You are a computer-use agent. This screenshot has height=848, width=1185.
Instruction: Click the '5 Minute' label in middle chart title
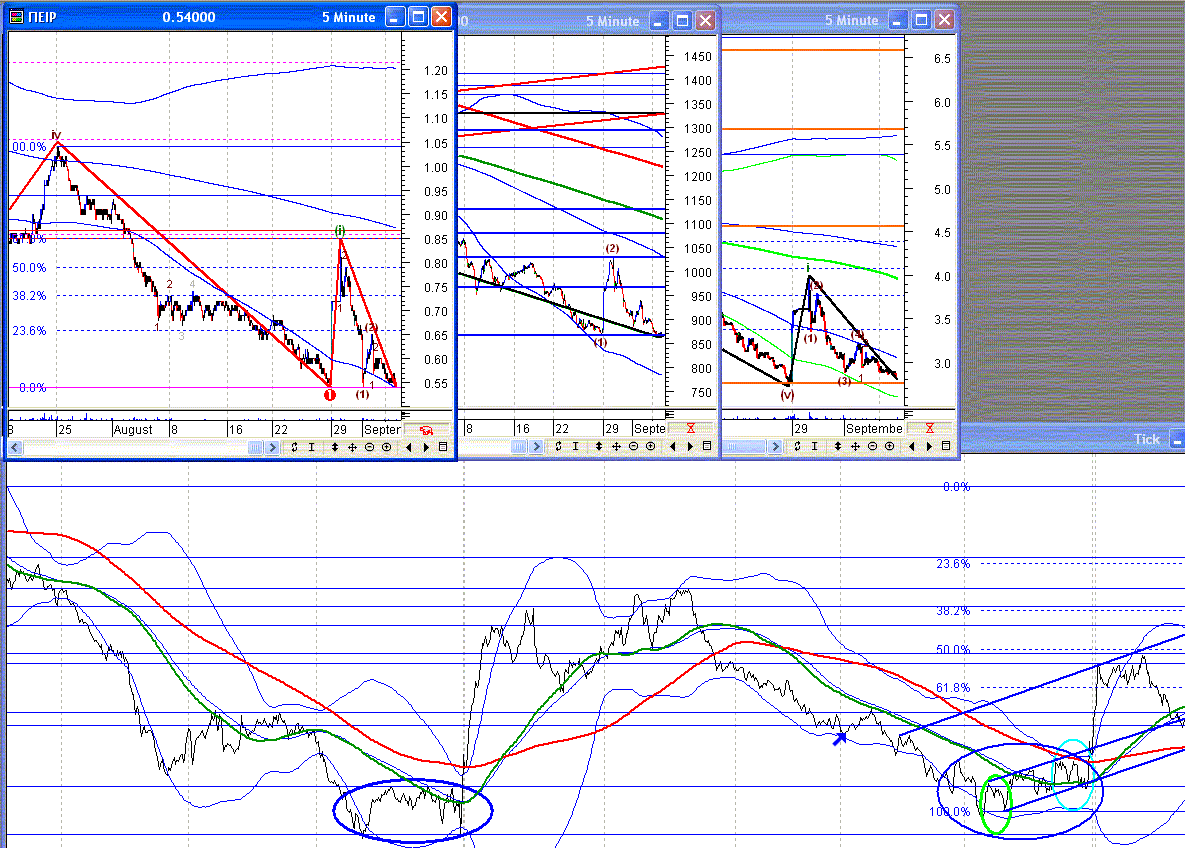613,21
